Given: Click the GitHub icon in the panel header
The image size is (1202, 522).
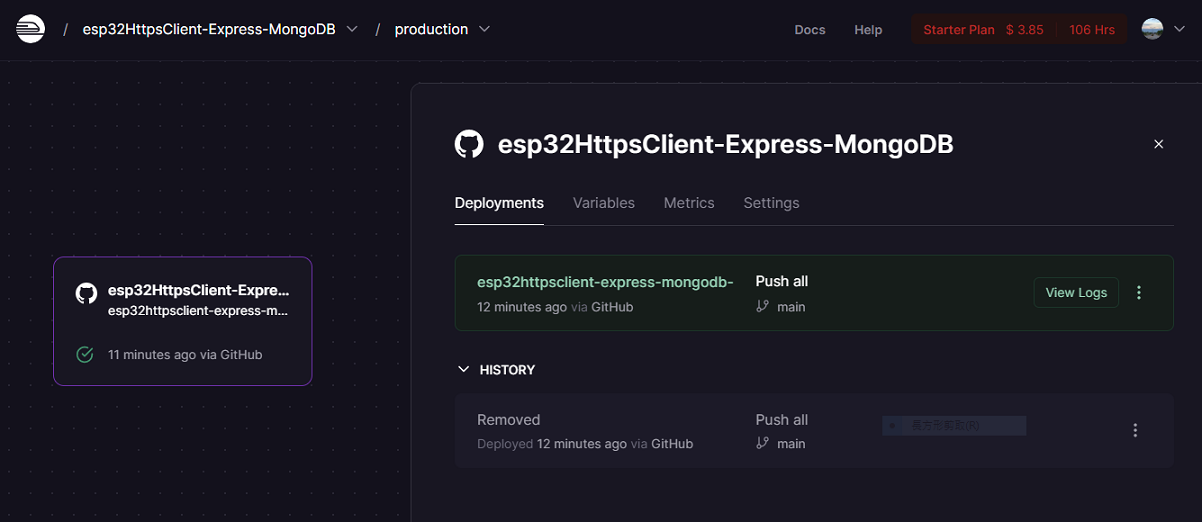Looking at the screenshot, I should (x=469, y=145).
